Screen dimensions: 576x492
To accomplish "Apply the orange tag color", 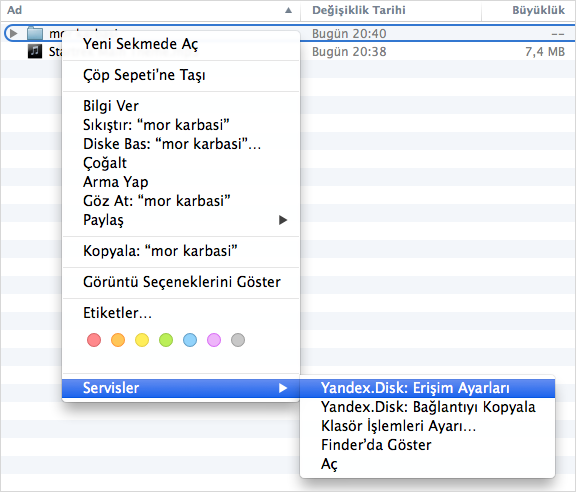I will coord(118,340).
